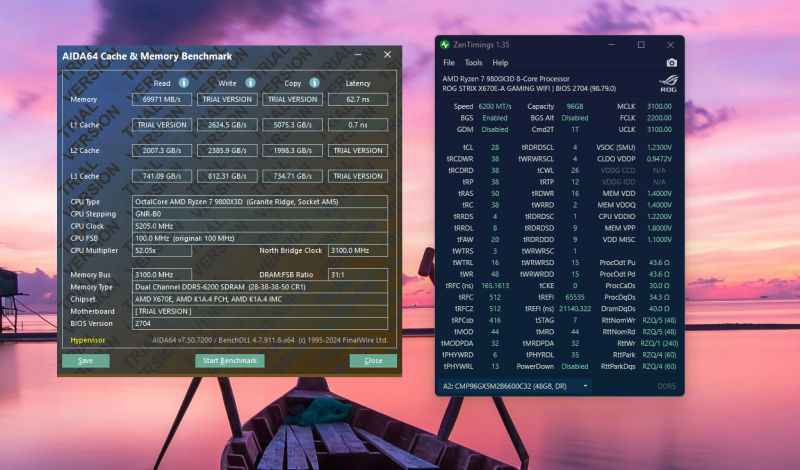The height and width of the screenshot is (470, 800).
Task: Open the Tools menu in ZenTimings
Action: coord(473,63)
